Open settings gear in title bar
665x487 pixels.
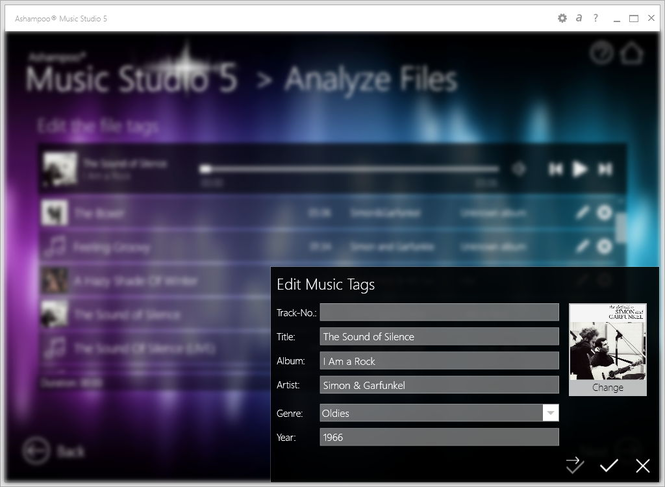point(562,18)
